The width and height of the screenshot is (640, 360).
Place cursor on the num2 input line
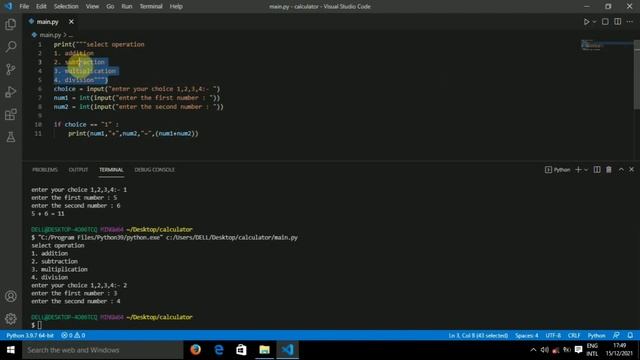[x=138, y=107]
